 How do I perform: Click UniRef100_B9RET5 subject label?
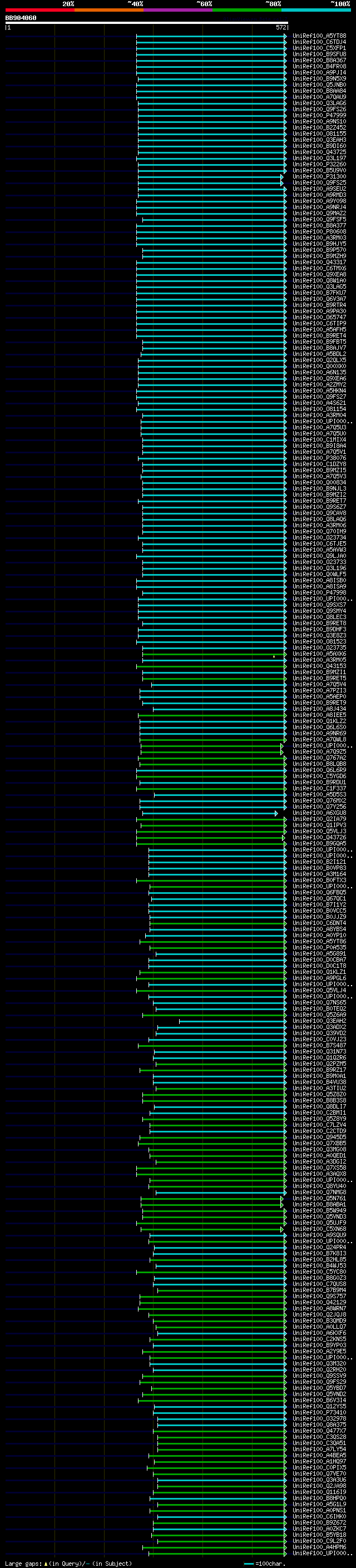[319, 678]
